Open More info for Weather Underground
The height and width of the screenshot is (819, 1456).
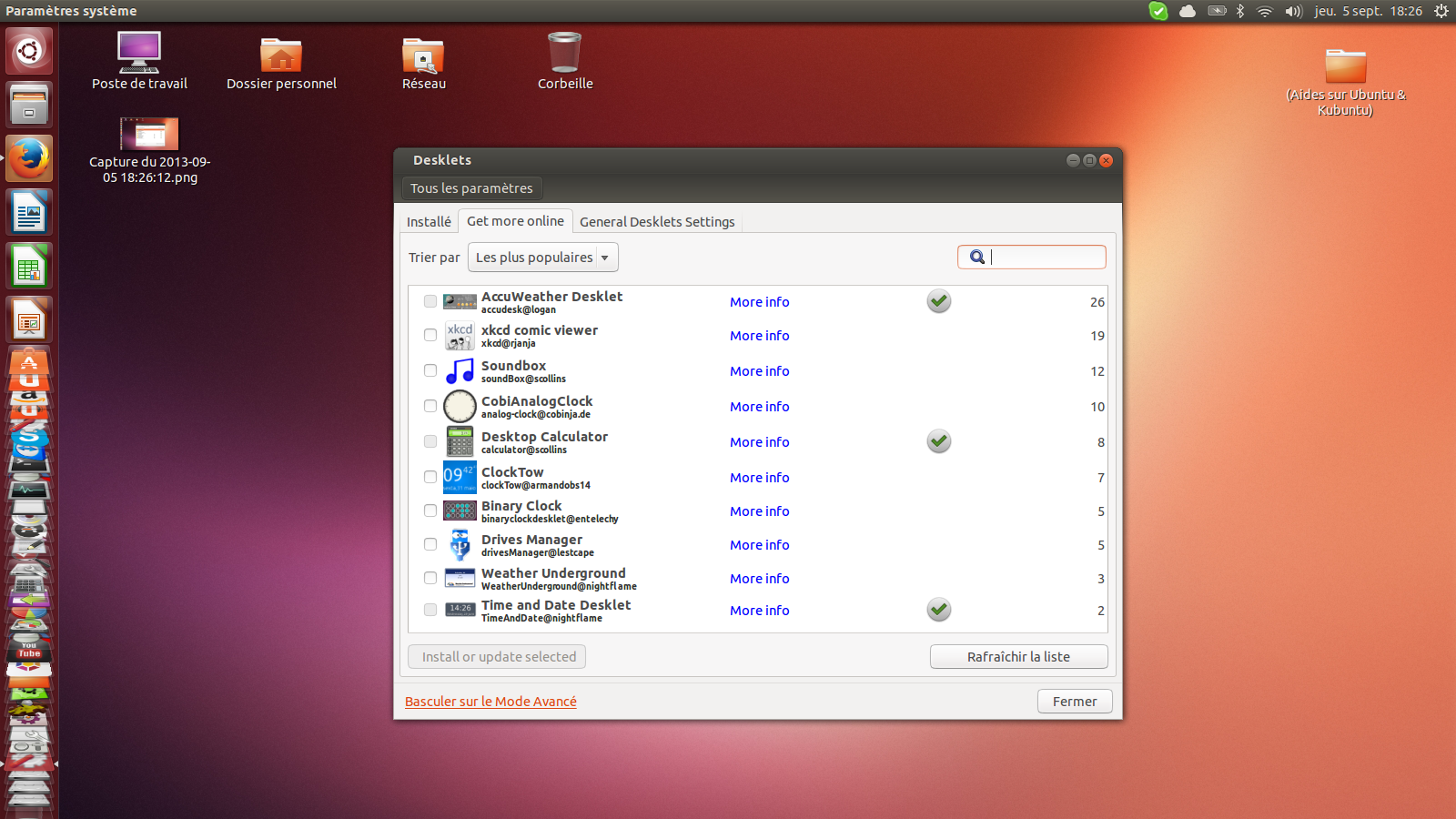[x=759, y=579]
